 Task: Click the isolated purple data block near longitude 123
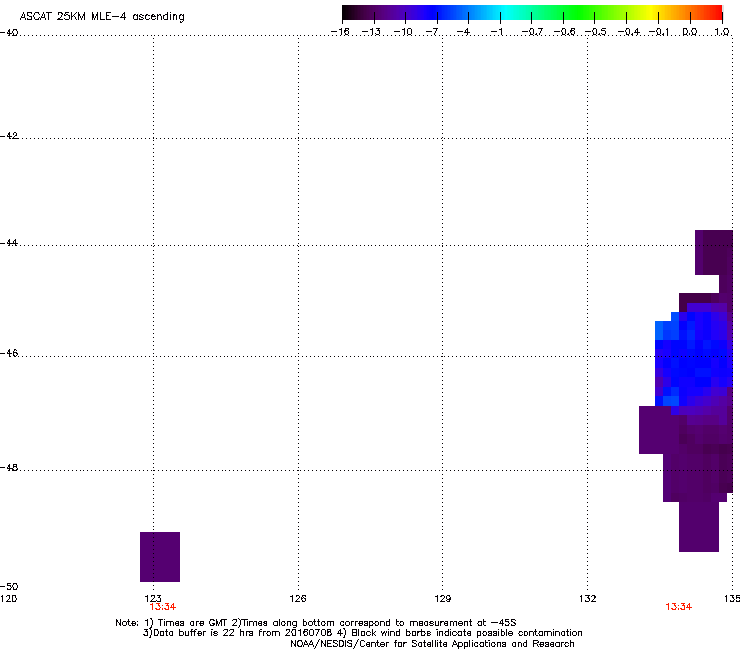160,557
